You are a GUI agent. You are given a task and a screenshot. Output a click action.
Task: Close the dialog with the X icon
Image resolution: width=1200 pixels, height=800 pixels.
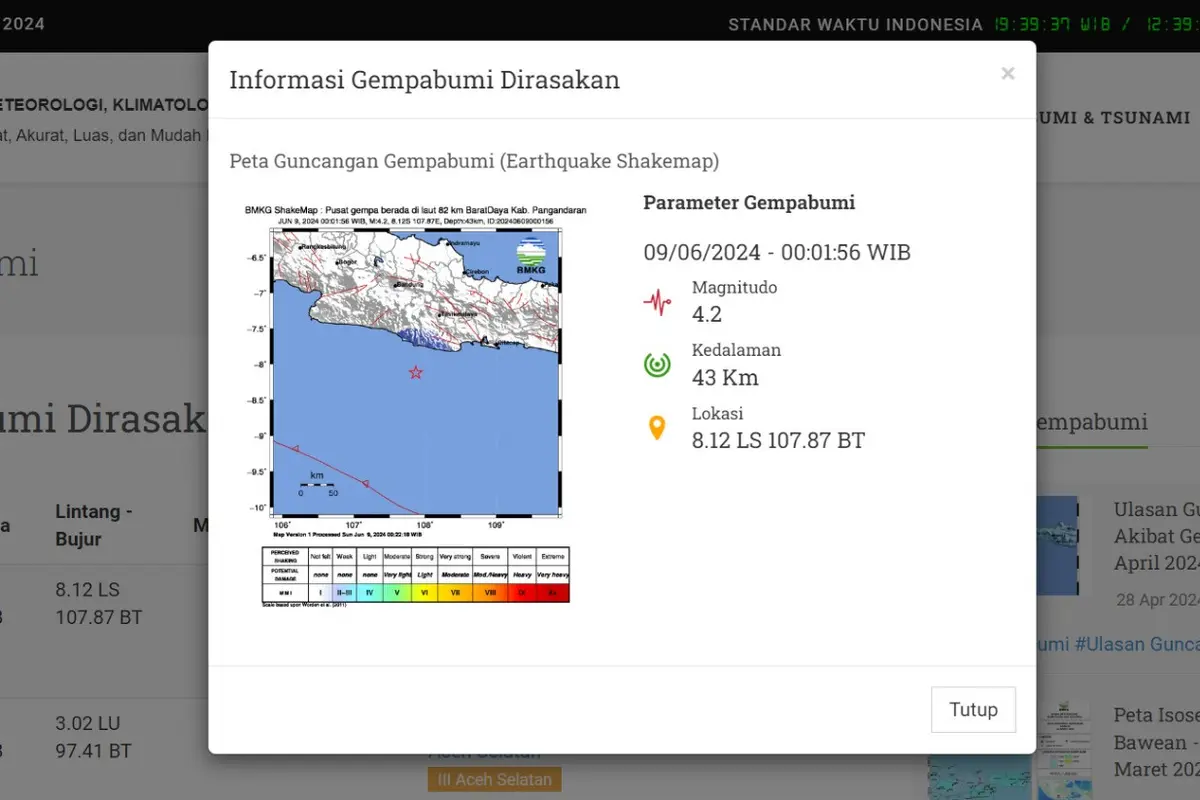pyautogui.click(x=1008, y=73)
